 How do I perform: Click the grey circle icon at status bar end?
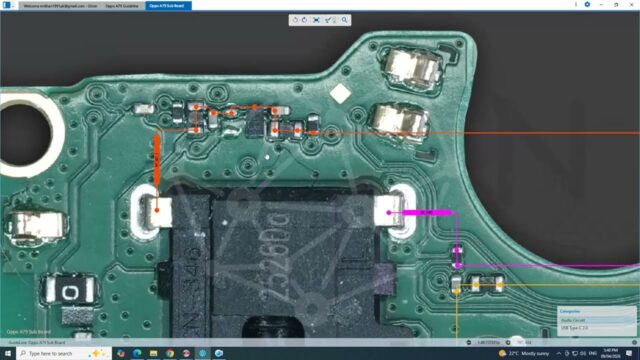pos(634,342)
